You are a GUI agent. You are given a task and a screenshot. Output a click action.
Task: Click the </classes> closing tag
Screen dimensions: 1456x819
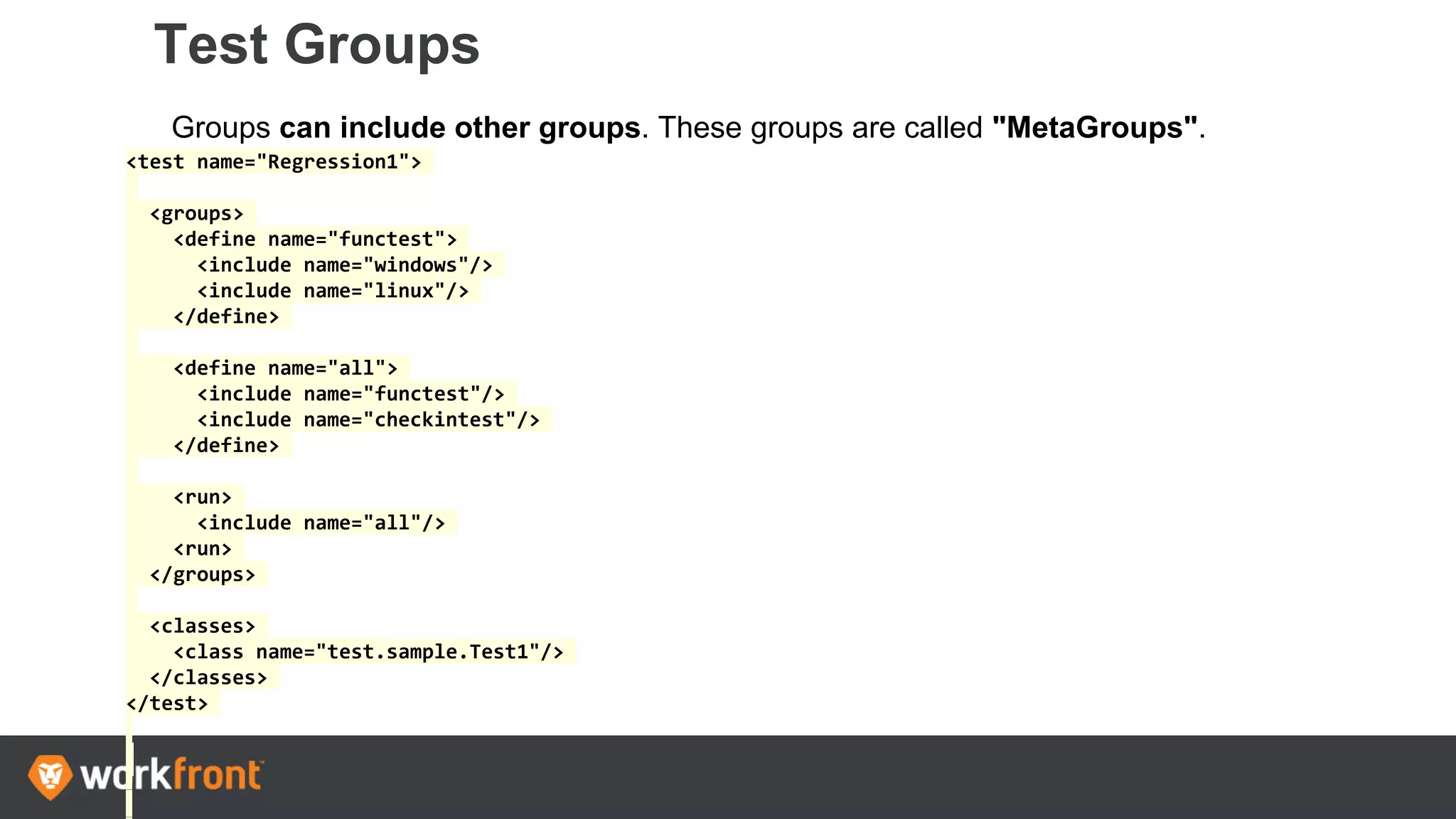[208, 678]
